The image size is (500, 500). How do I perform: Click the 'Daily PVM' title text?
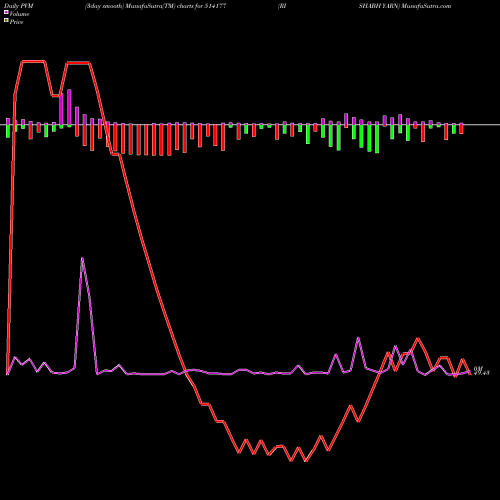point(19,6)
